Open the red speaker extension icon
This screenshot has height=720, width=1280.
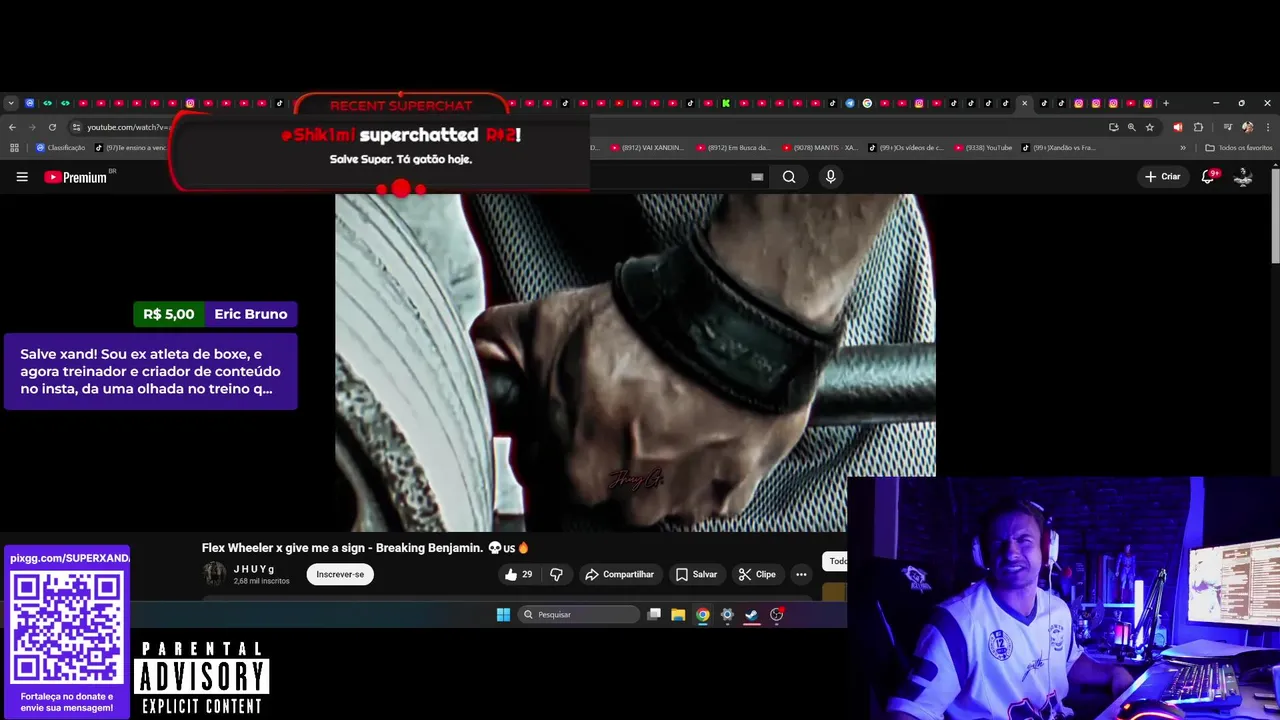pyautogui.click(x=1177, y=127)
